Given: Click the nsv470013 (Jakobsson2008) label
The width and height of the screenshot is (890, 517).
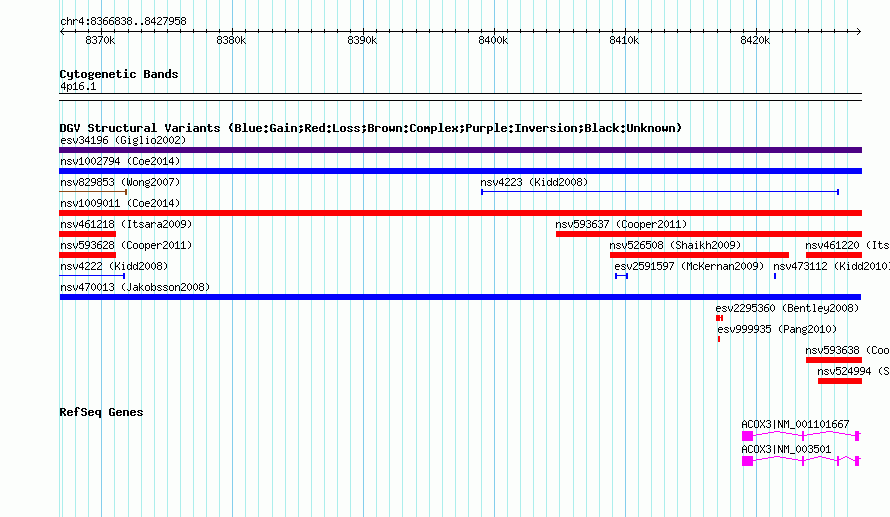Looking at the screenshot, I should 135,287.
